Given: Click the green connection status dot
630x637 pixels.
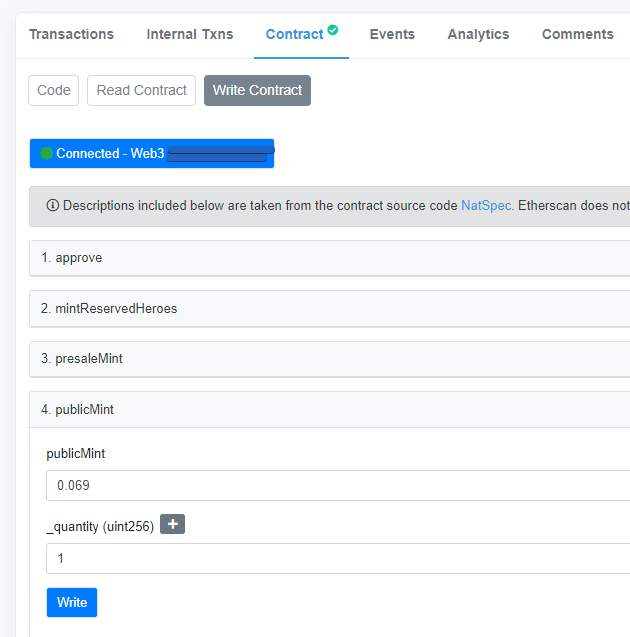Looking at the screenshot, I should [x=46, y=154].
